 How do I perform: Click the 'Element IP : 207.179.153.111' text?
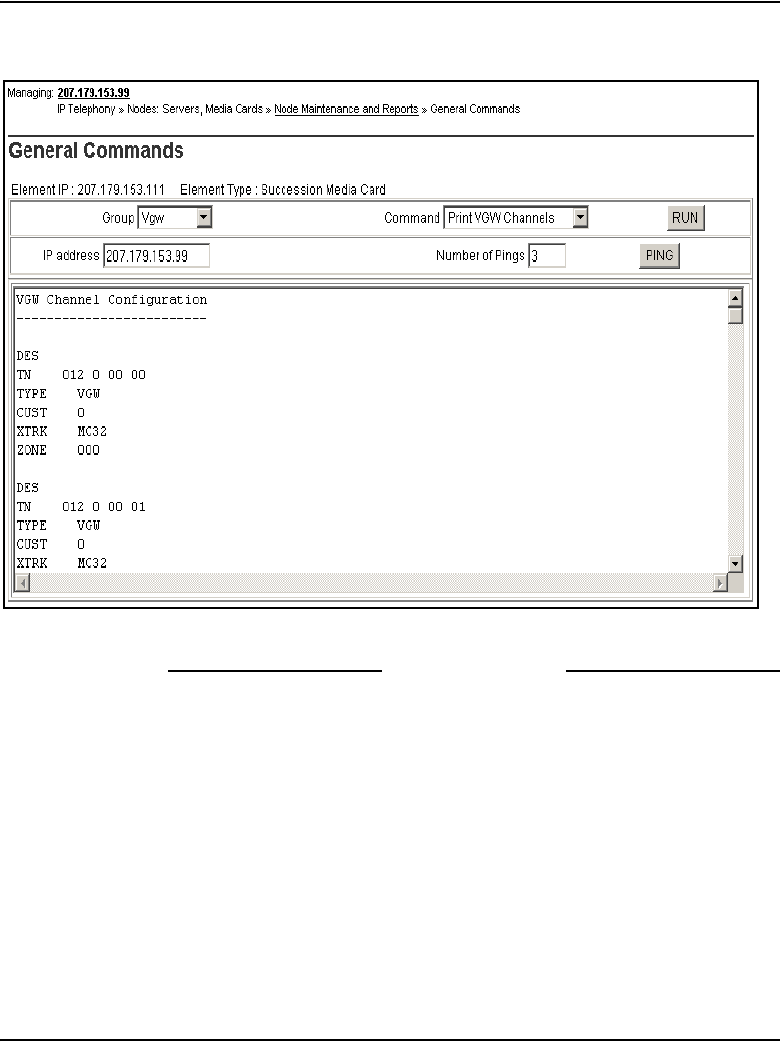(88, 190)
